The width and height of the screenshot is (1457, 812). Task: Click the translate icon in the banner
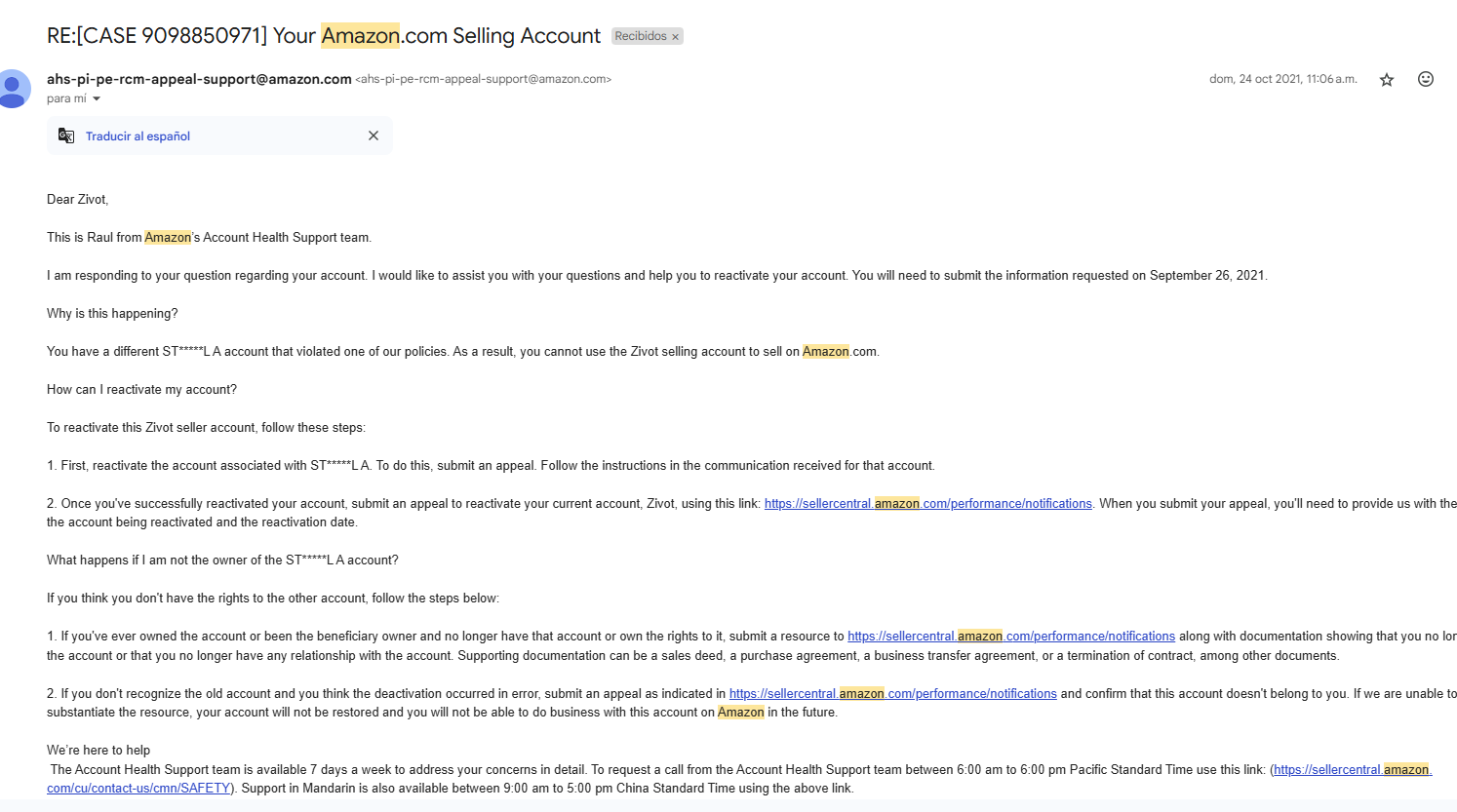(x=66, y=135)
